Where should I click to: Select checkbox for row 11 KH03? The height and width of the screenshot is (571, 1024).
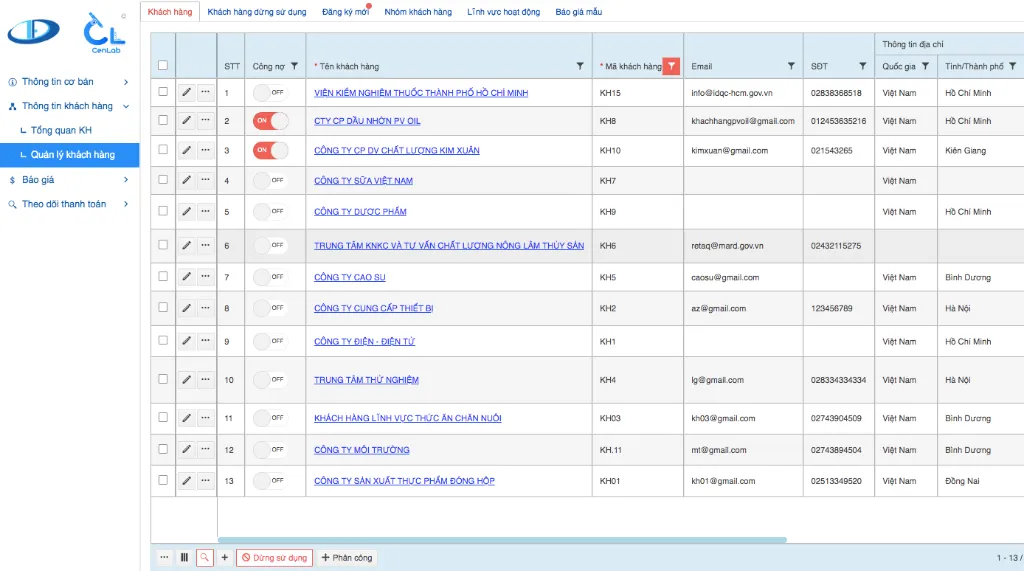[x=163, y=417]
